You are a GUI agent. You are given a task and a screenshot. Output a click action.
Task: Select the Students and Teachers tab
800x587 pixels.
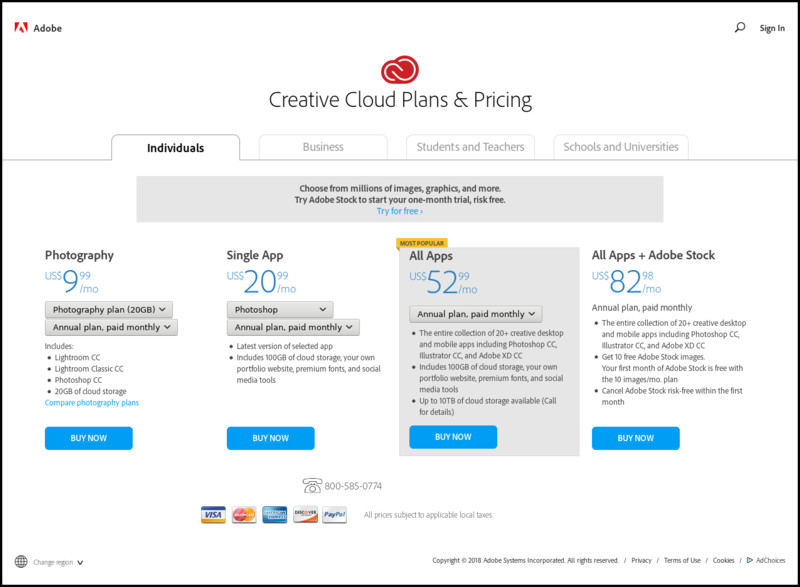470,147
